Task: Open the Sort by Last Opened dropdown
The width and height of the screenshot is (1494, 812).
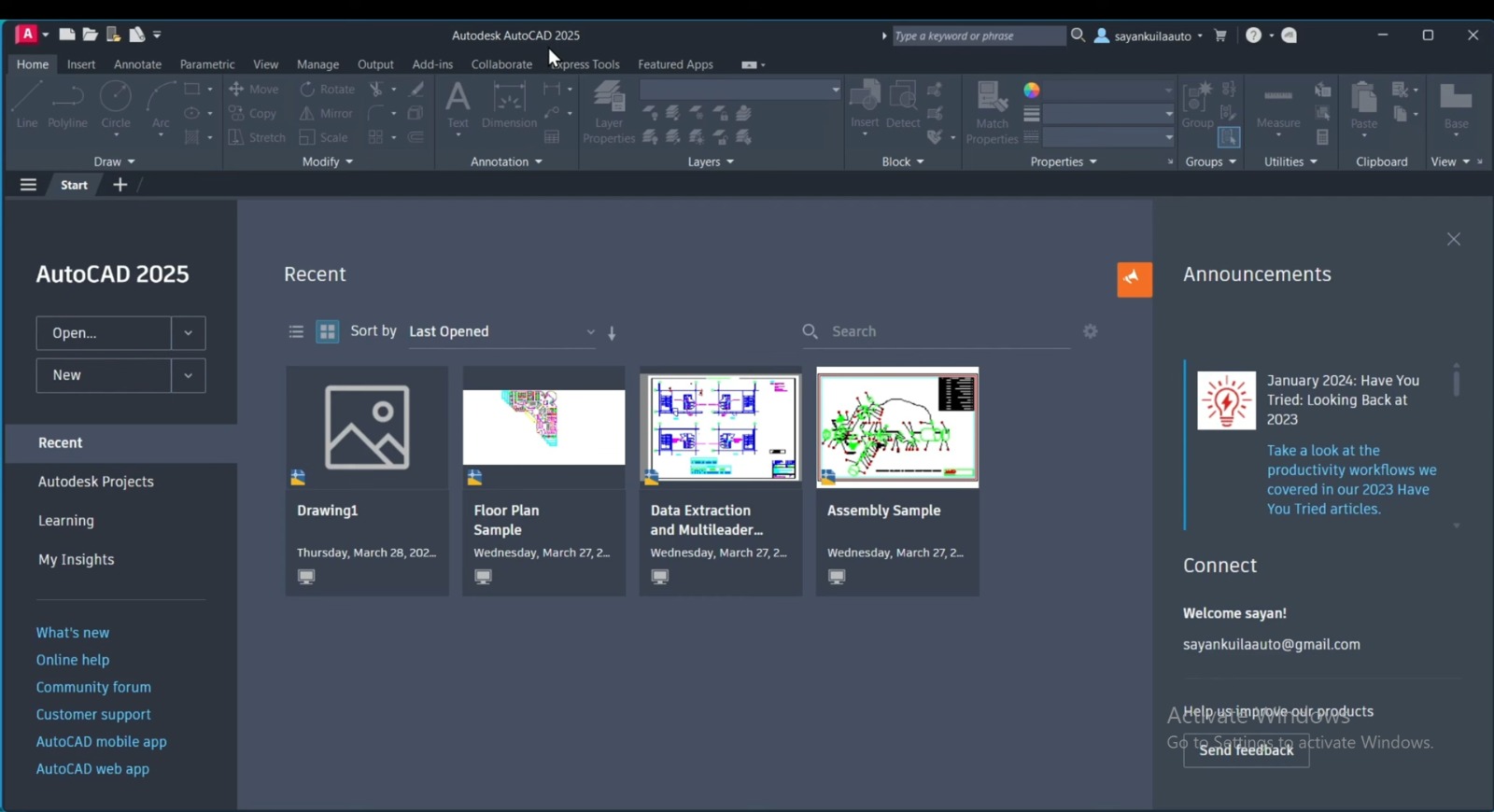Action: pos(502,331)
